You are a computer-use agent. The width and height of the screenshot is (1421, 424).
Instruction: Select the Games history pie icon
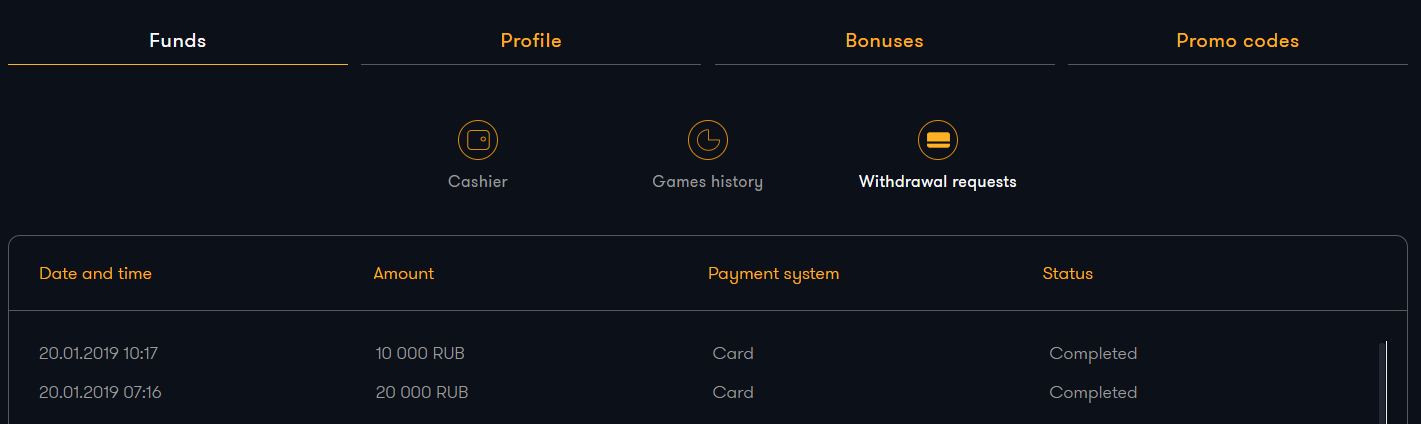click(x=708, y=140)
